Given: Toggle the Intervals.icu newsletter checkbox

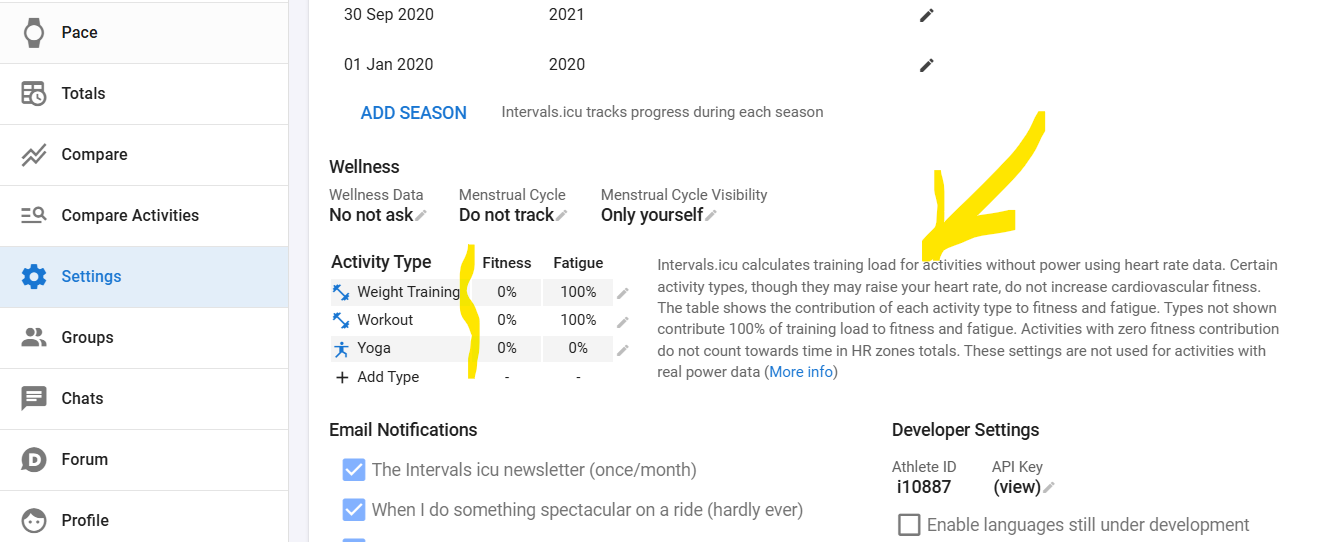Looking at the screenshot, I should point(354,470).
